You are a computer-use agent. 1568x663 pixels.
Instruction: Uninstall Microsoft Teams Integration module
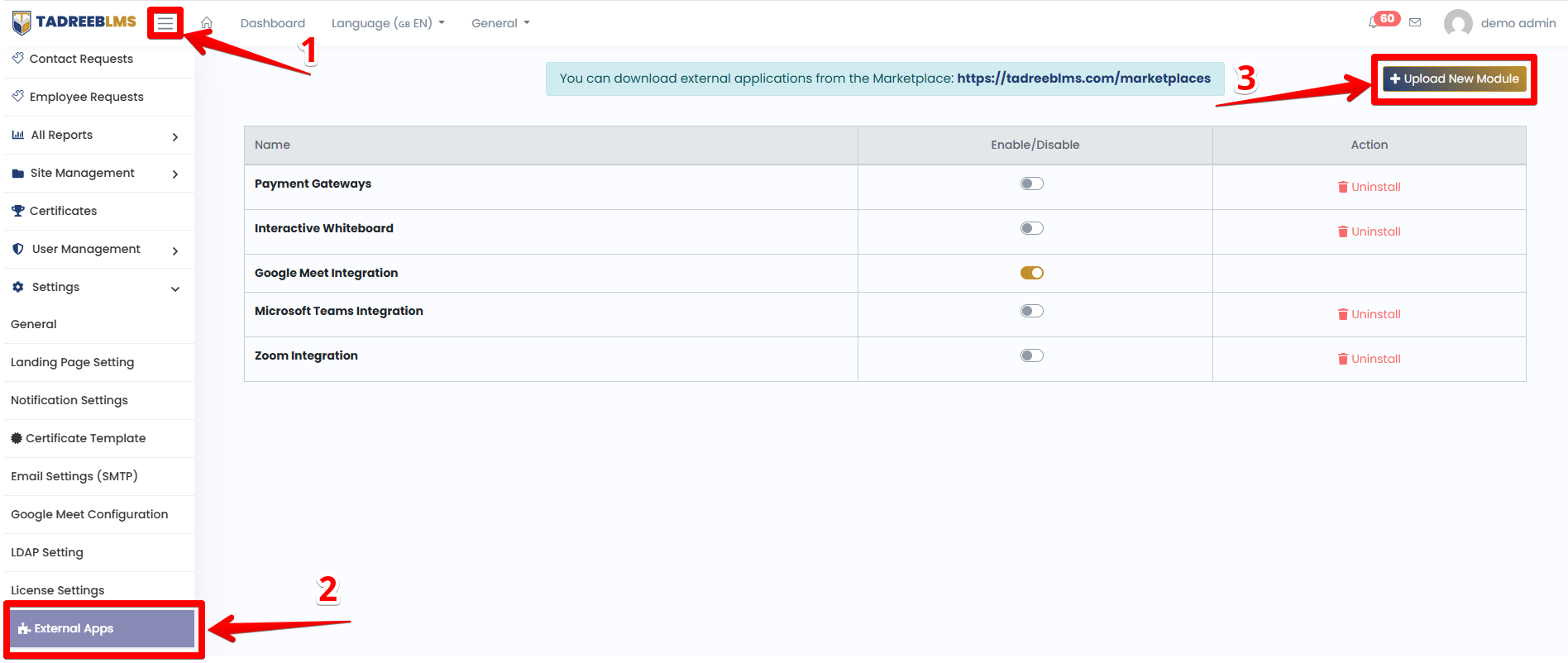pyautogui.click(x=1370, y=314)
